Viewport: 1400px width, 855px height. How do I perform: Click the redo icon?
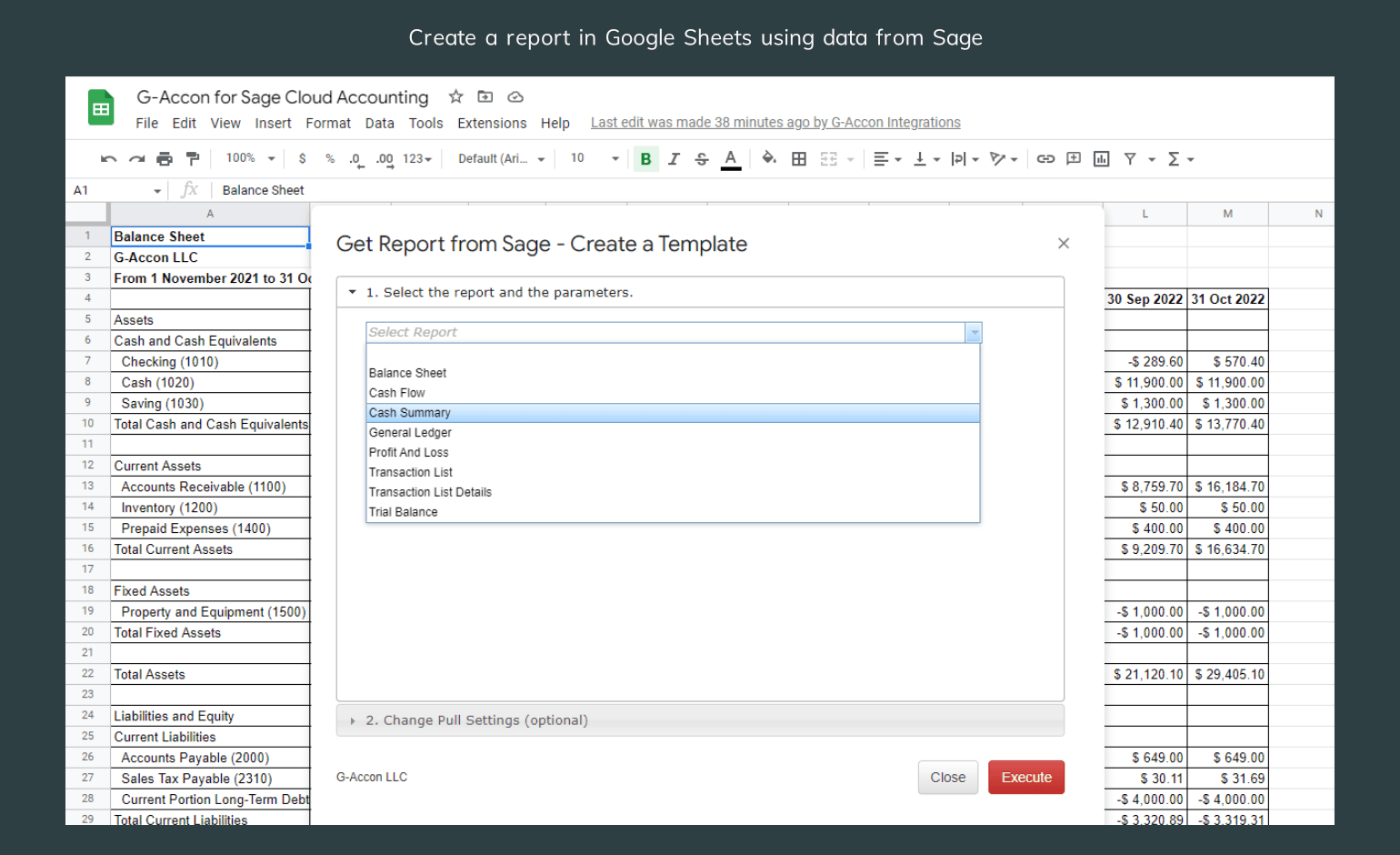tap(136, 159)
